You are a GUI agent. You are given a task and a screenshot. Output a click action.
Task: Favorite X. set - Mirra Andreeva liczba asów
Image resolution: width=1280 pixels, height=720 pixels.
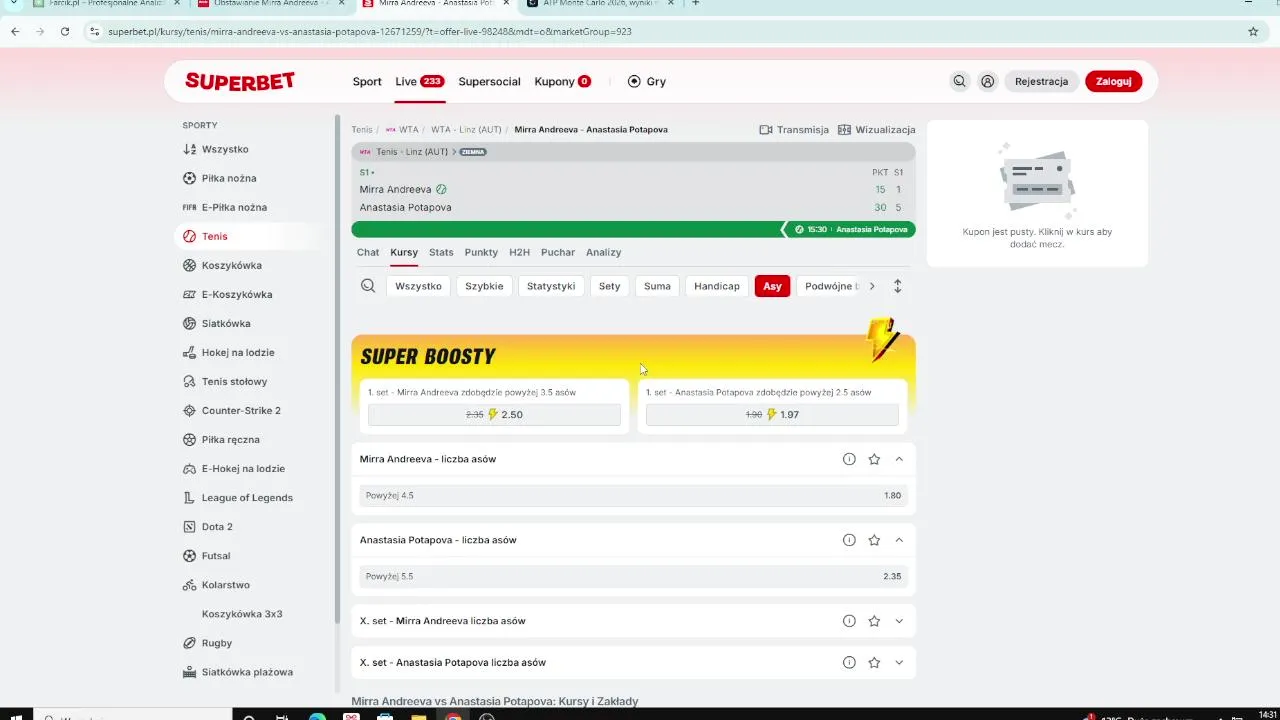pos(874,621)
